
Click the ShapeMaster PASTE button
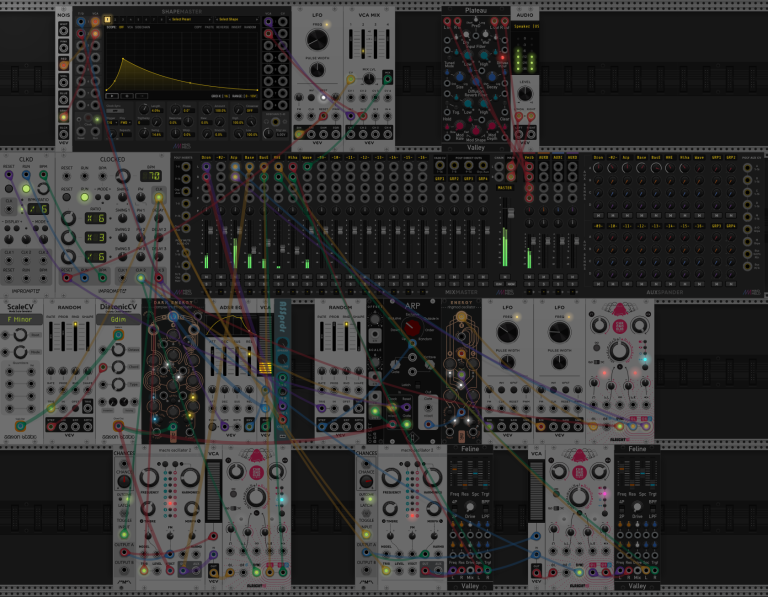tap(209, 27)
